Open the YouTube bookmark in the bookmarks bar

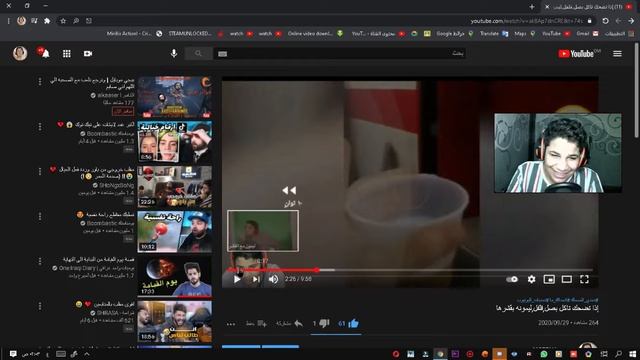pos(556,33)
